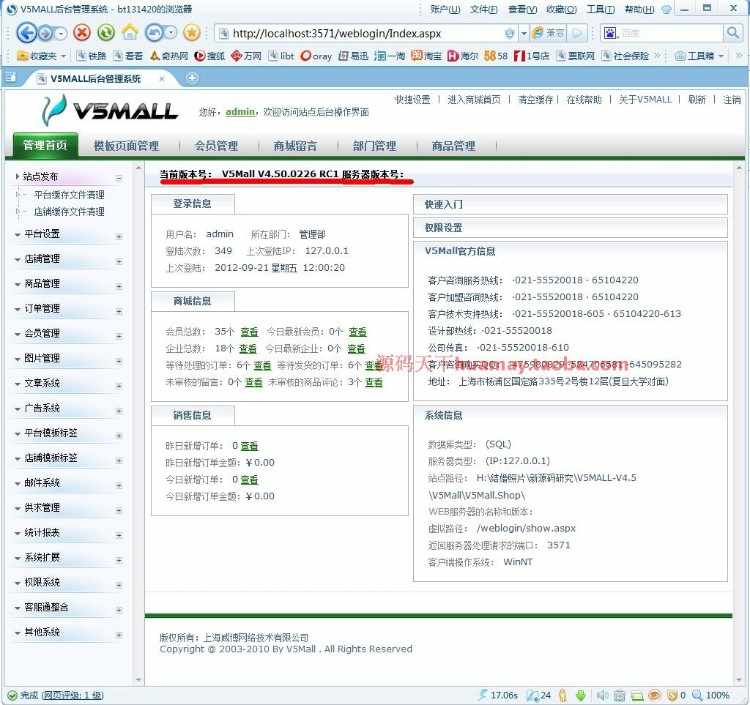Open the 工具(T) browser menu
750x705 pixels.
tap(600, 9)
